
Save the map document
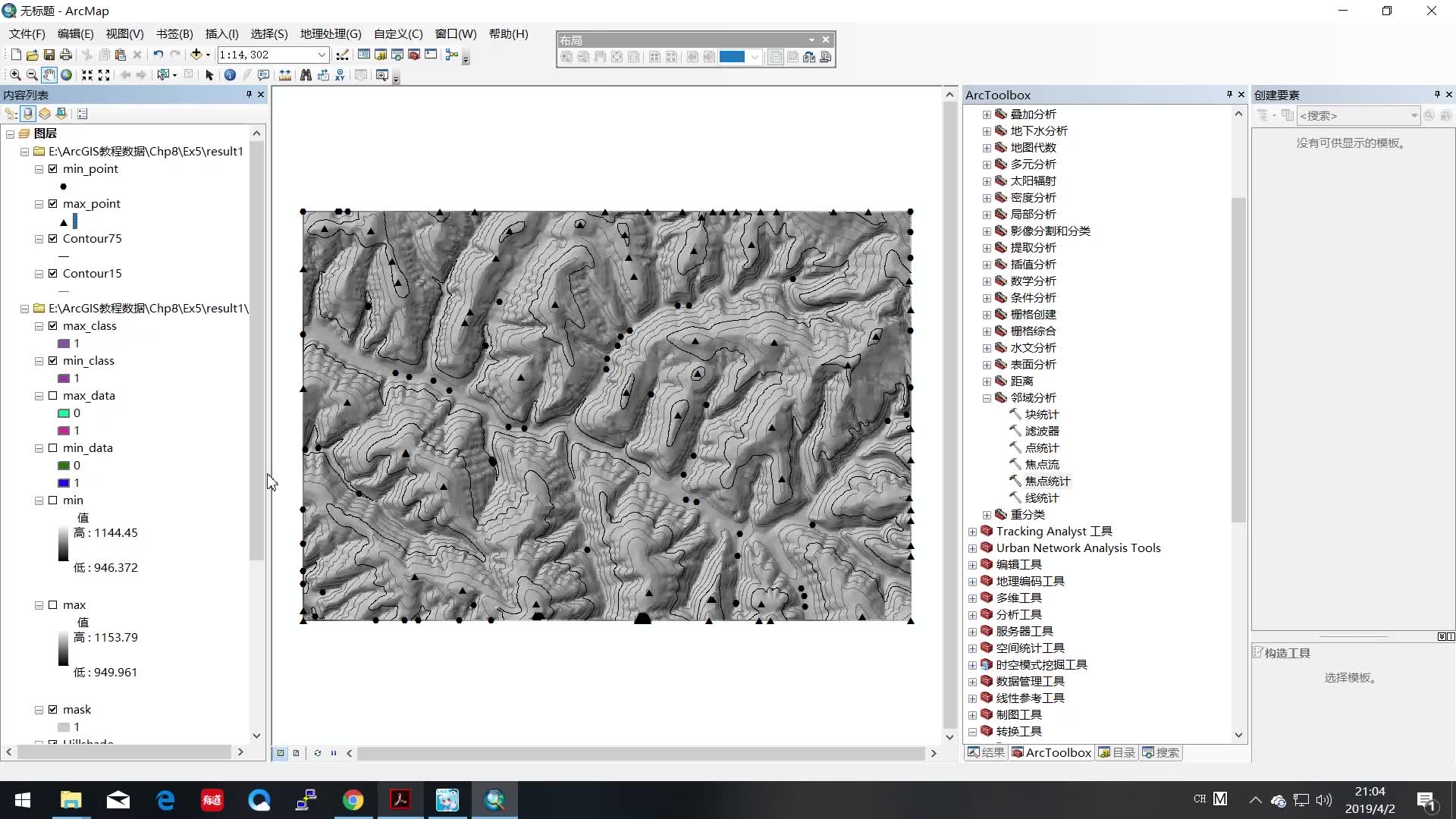click(49, 55)
